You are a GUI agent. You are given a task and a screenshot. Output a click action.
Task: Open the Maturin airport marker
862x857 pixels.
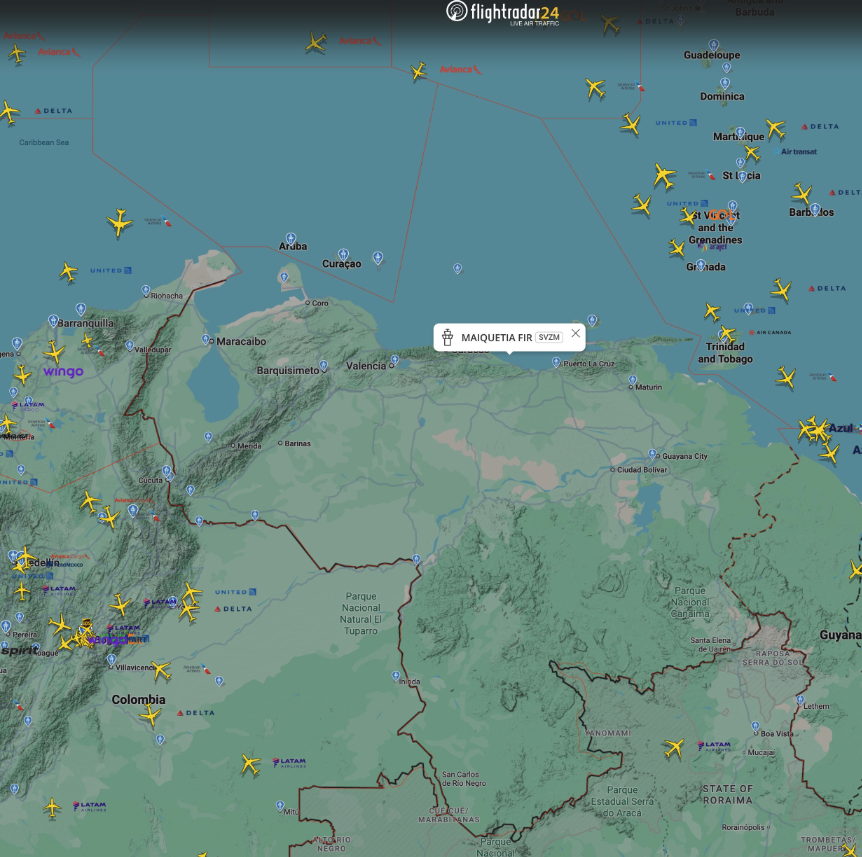633,379
